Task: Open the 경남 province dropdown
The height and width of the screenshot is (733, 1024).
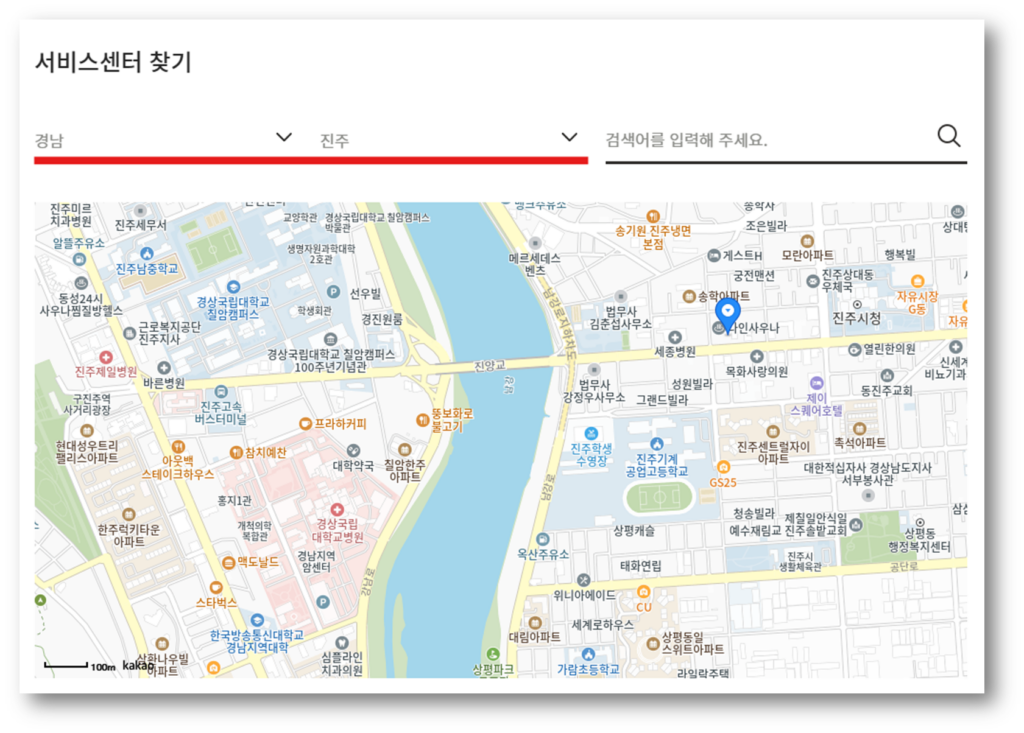Action: click(x=163, y=140)
